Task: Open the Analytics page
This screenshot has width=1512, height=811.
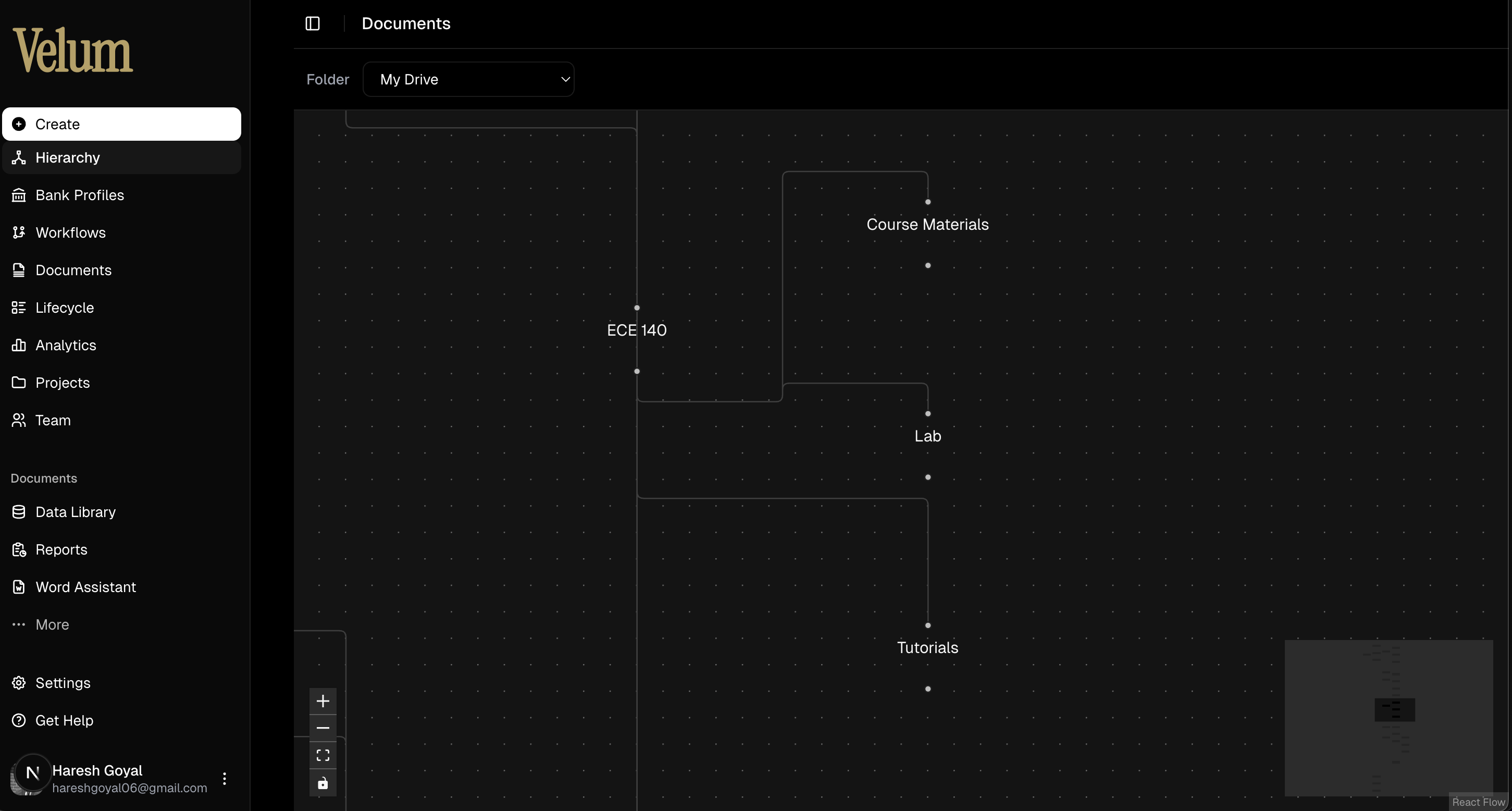Action: coord(66,346)
